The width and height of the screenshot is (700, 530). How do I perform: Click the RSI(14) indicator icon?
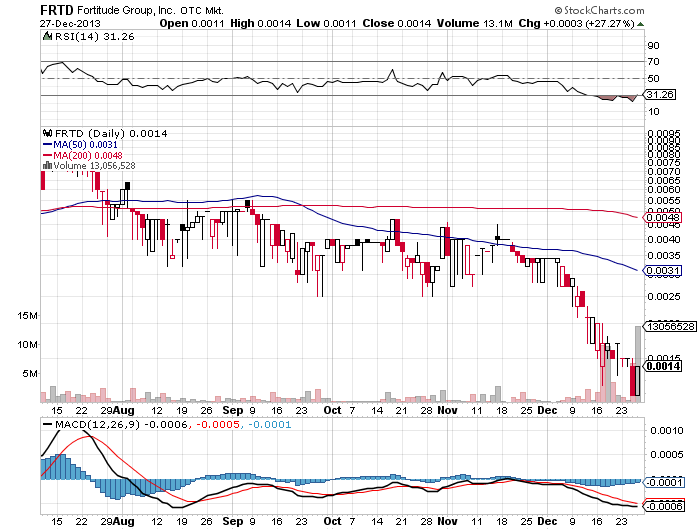point(47,36)
